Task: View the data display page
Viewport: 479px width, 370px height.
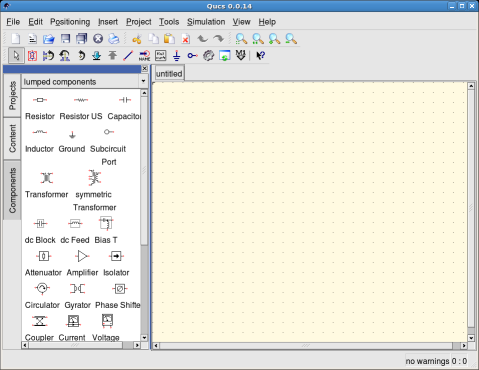Action: [x=225, y=55]
